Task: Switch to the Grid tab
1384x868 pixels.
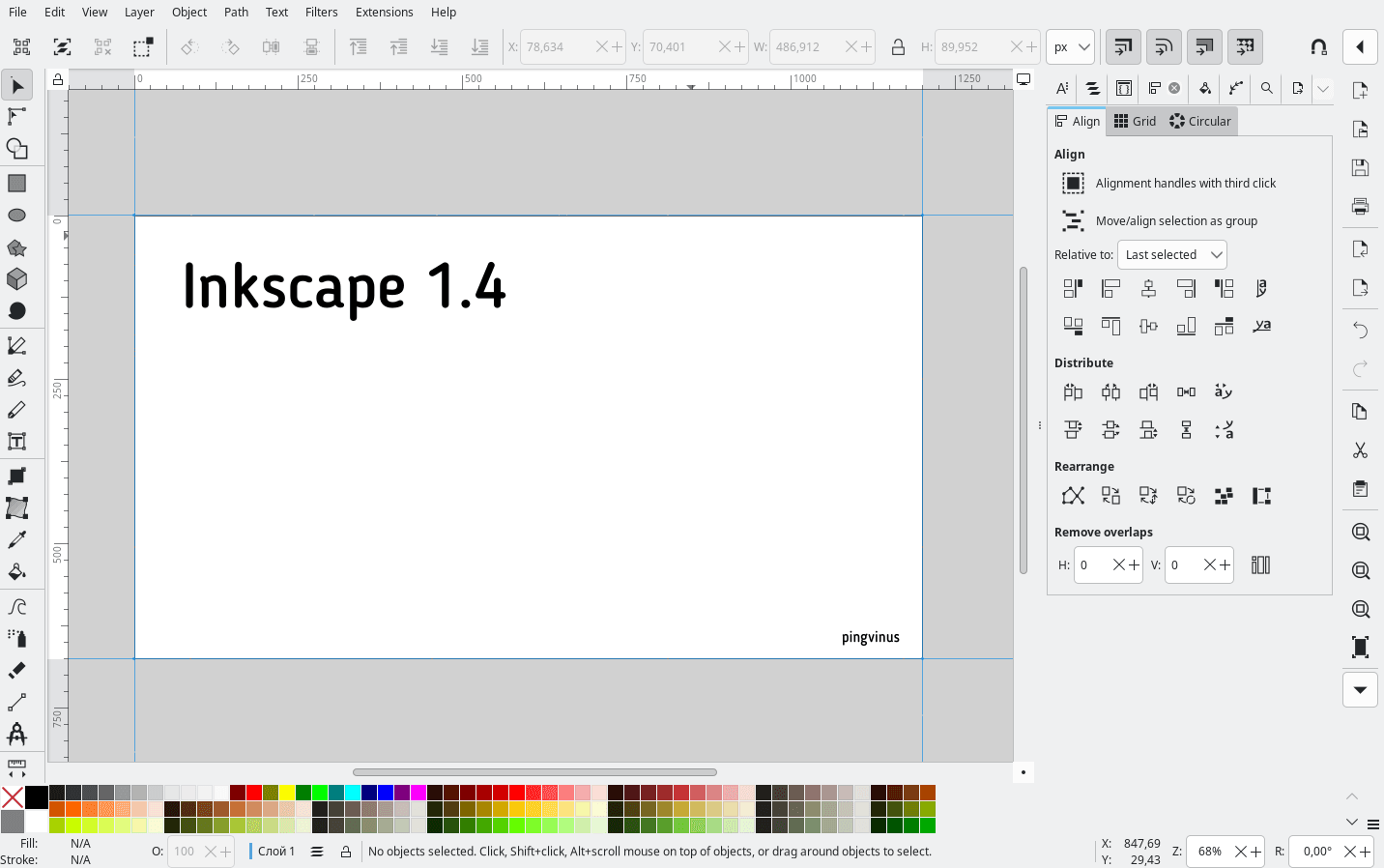Action: (1136, 121)
